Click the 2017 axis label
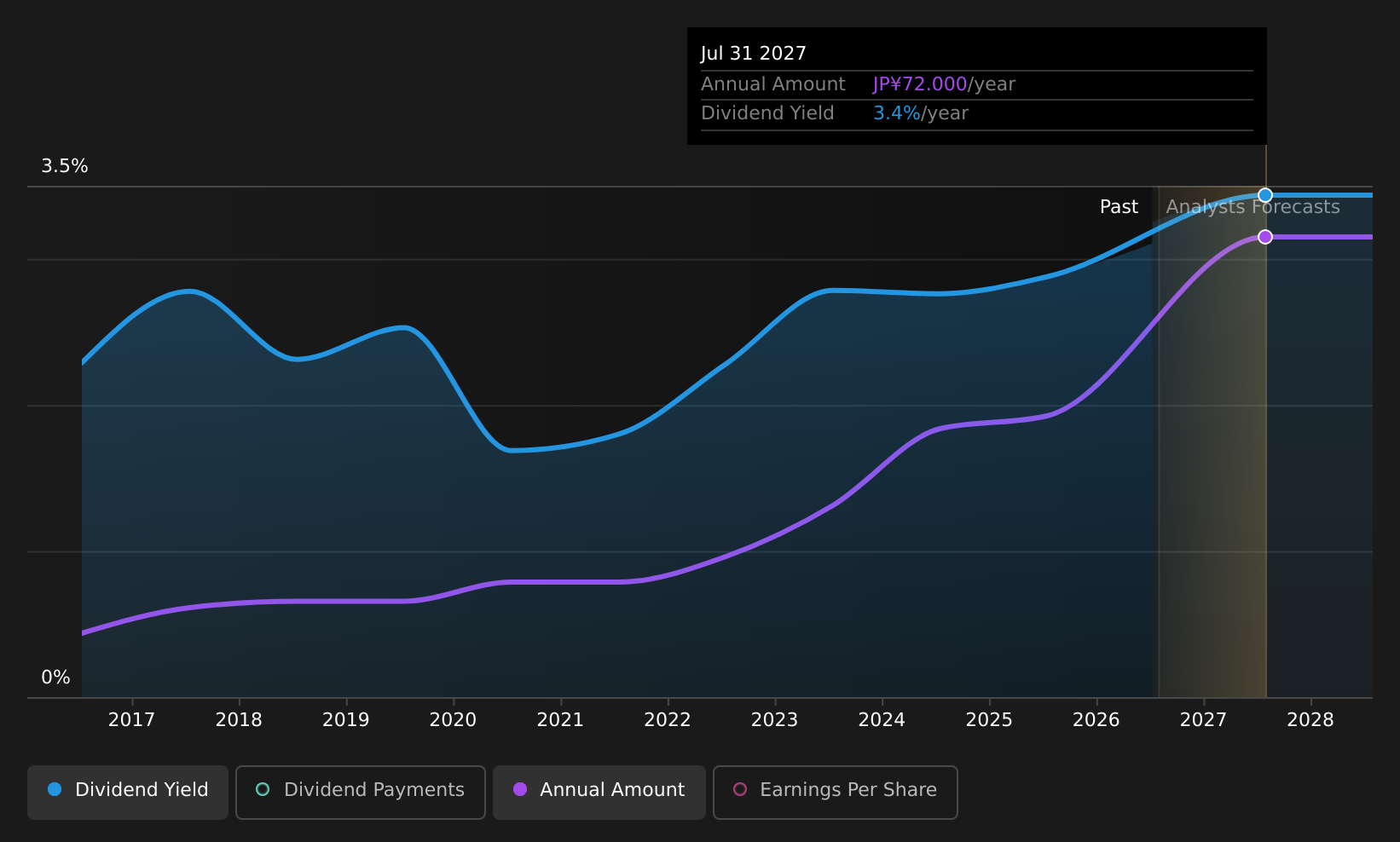 click(x=132, y=720)
